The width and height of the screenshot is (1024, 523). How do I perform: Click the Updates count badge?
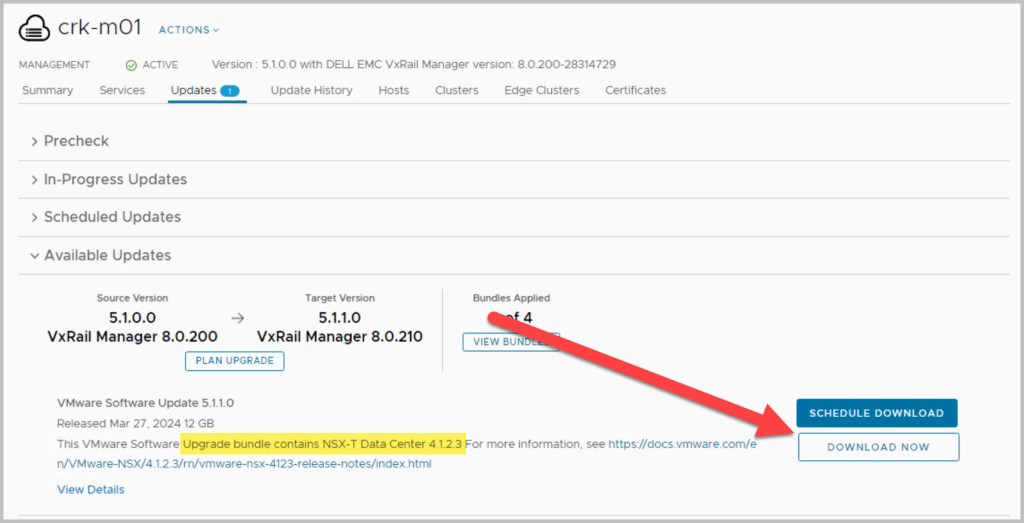tap(229, 91)
